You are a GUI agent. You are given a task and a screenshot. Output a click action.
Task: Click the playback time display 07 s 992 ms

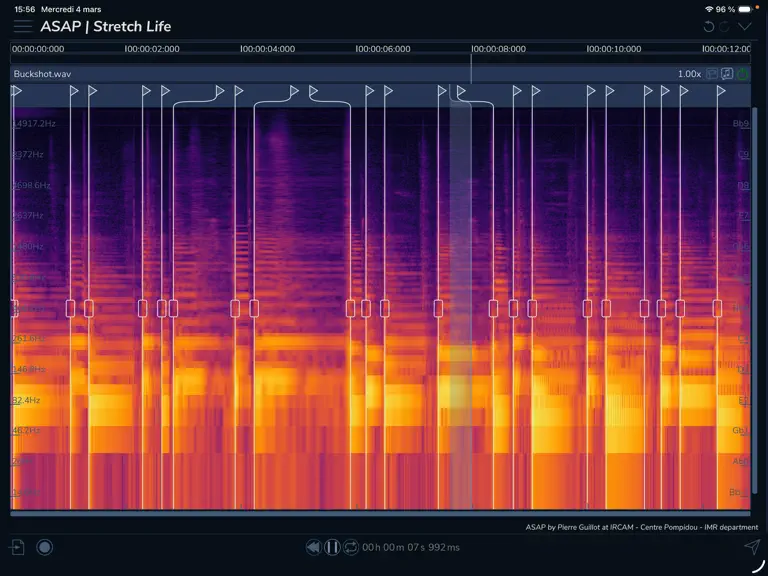click(411, 547)
